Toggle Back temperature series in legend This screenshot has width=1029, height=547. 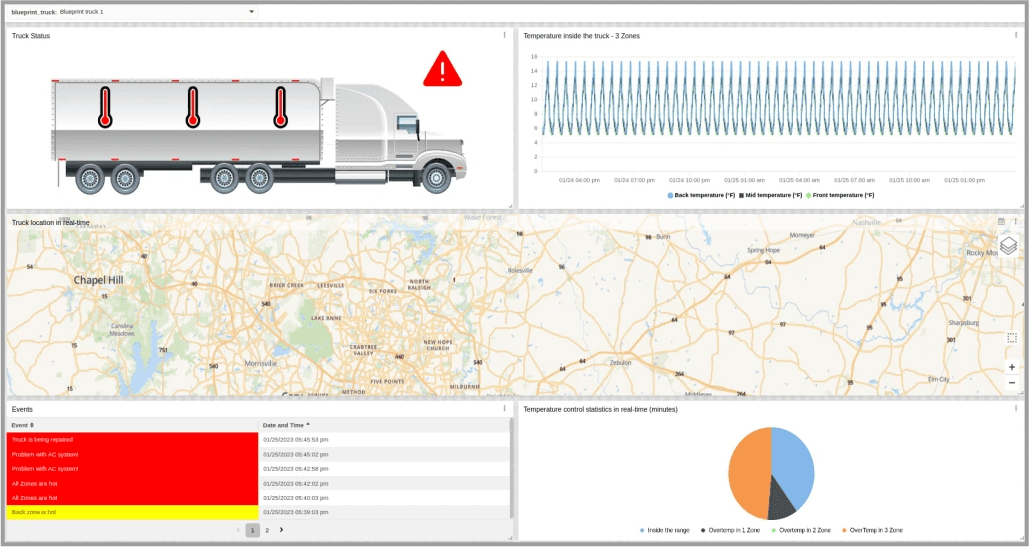[x=701, y=195]
